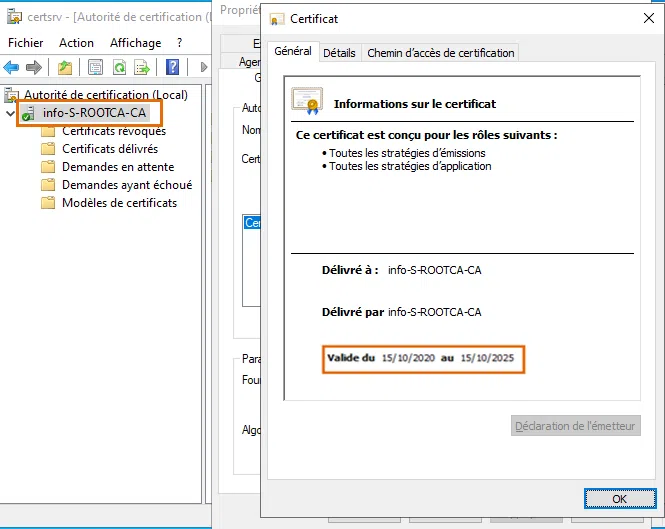
Task: Click the Export list toolbar icon
Action: [x=142, y=67]
